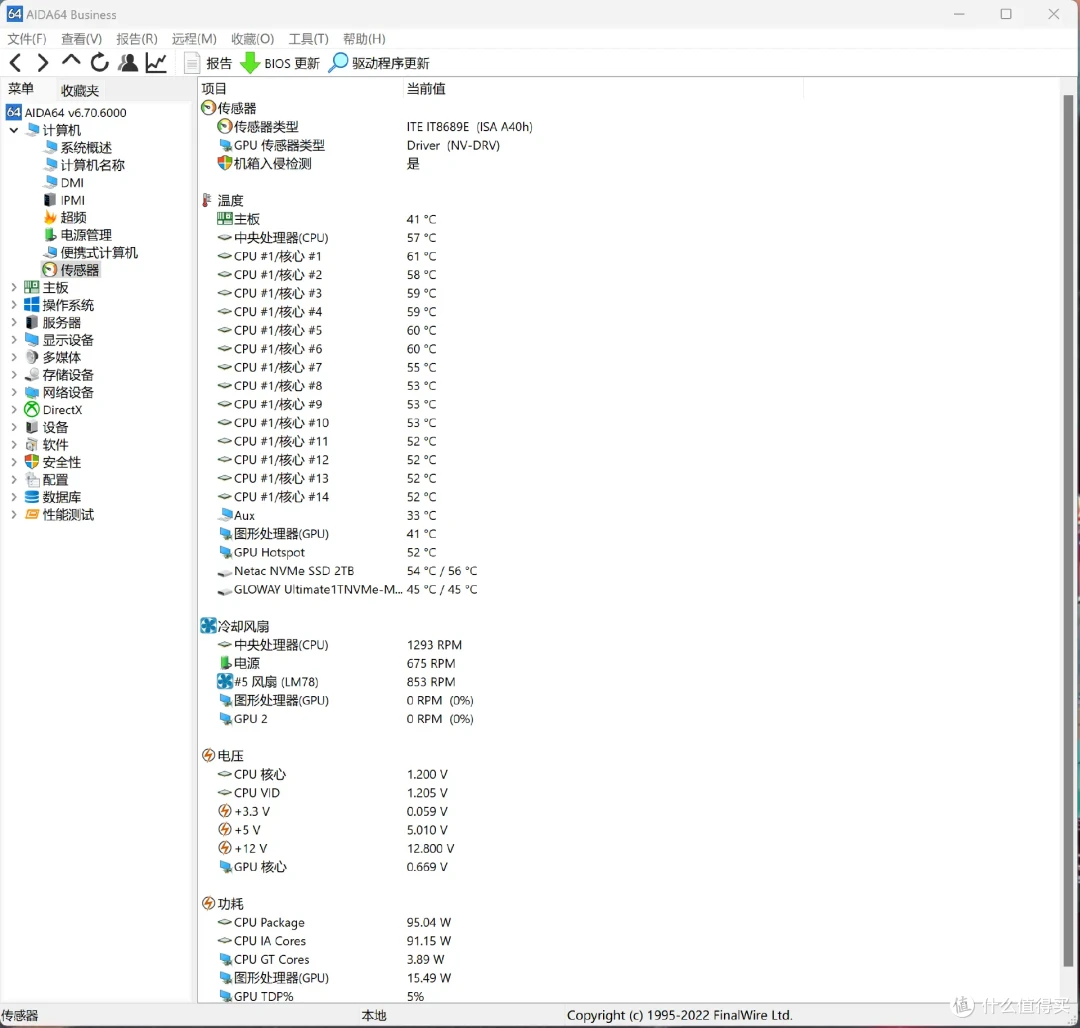Select the GPU 传感器类型 row
This screenshot has width=1080, height=1028.
coord(358,145)
